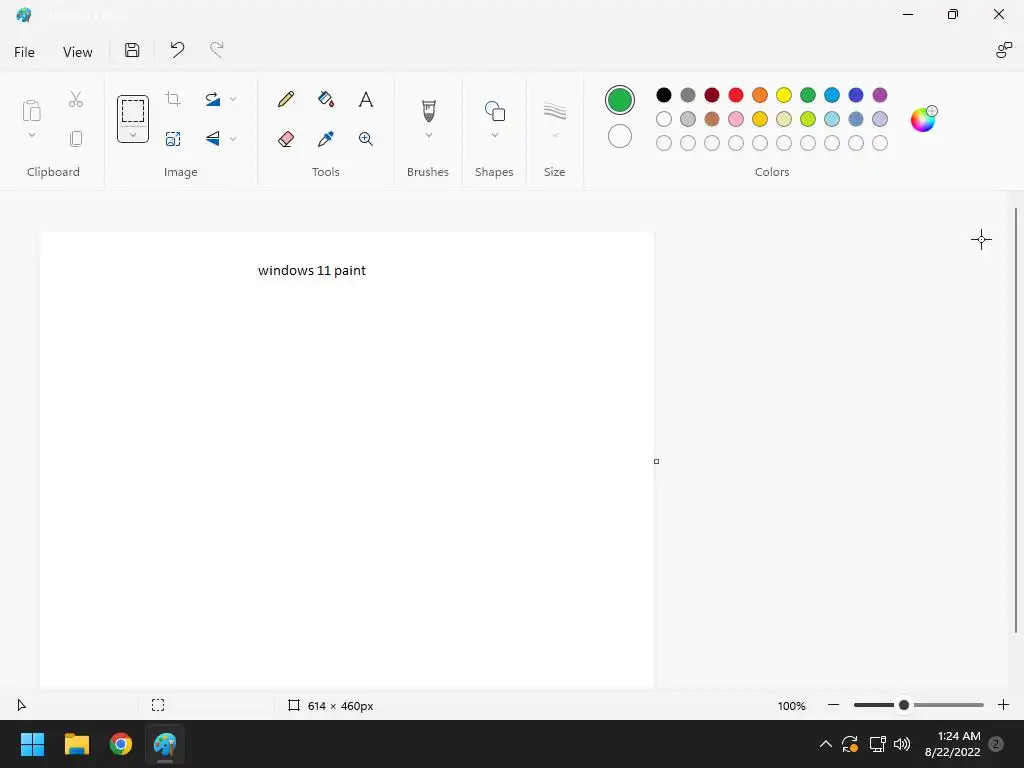Expand the Flip options chevron

click(233, 138)
